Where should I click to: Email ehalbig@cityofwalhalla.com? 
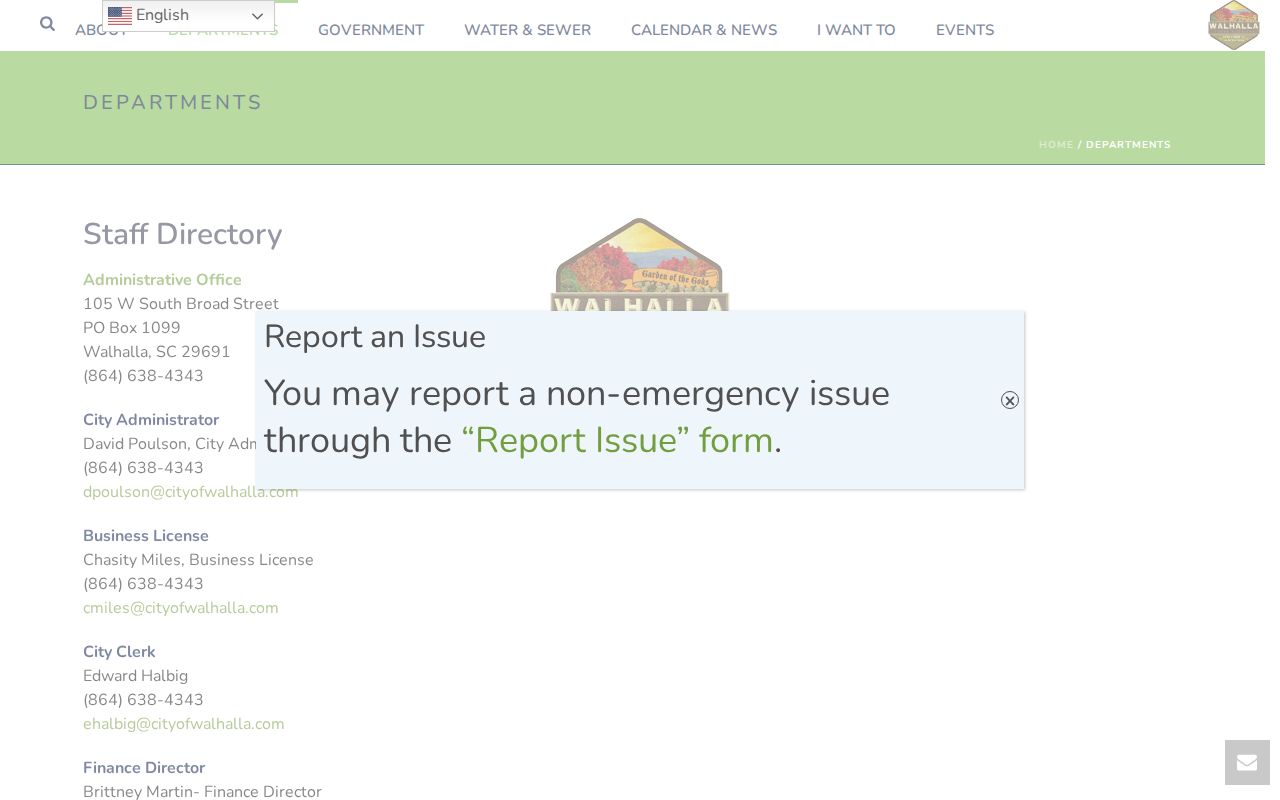(184, 724)
